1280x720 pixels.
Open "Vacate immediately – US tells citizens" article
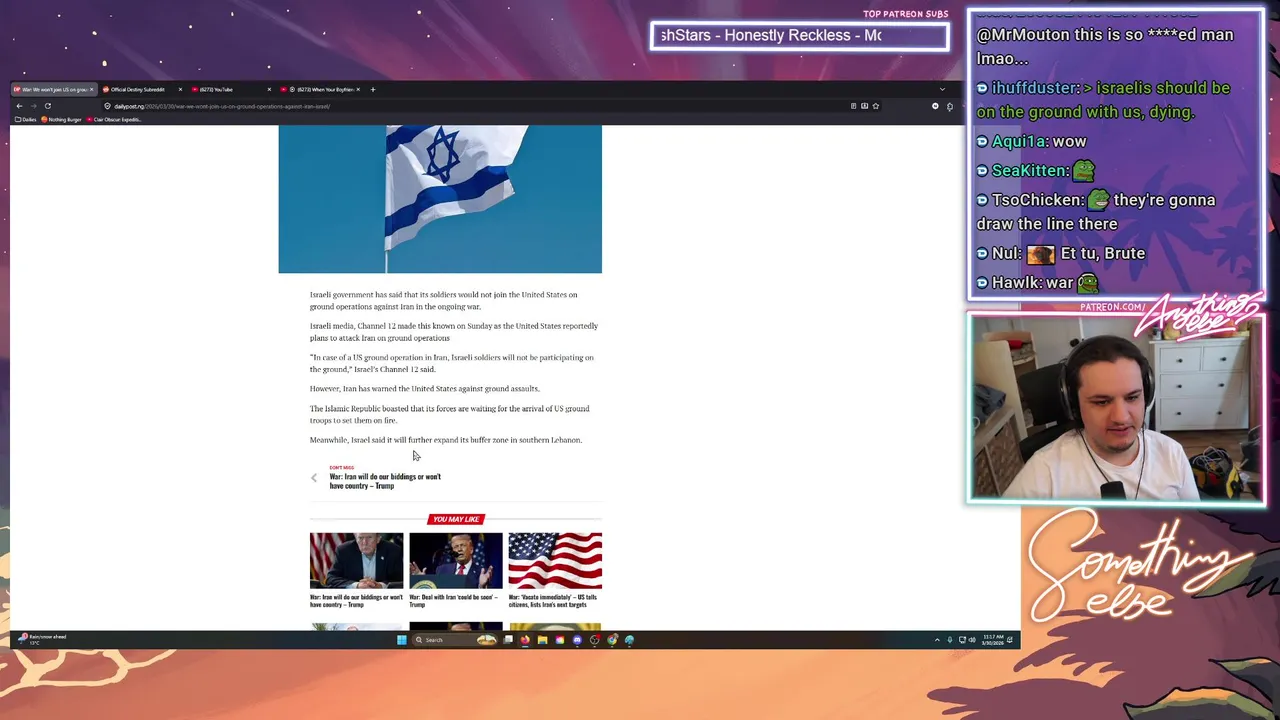tap(553, 601)
